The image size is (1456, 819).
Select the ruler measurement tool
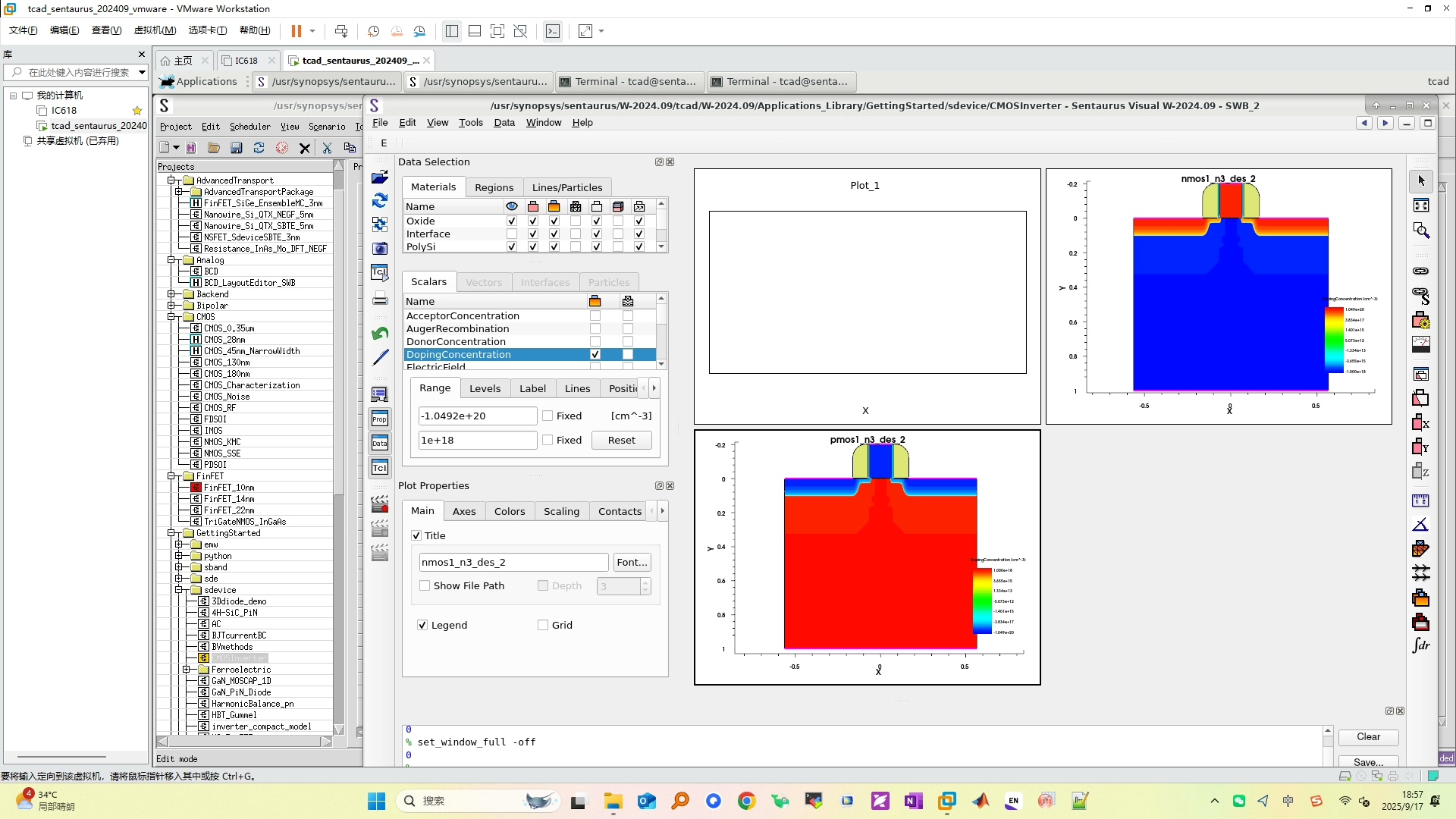click(1421, 500)
